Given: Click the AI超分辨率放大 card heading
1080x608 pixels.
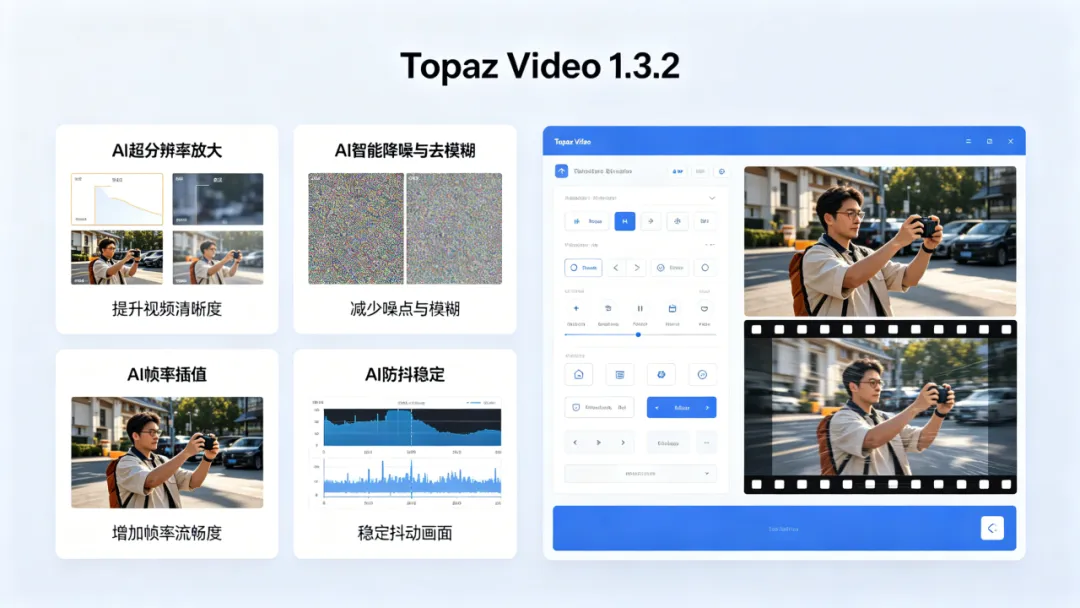Looking at the screenshot, I should tap(167, 150).
